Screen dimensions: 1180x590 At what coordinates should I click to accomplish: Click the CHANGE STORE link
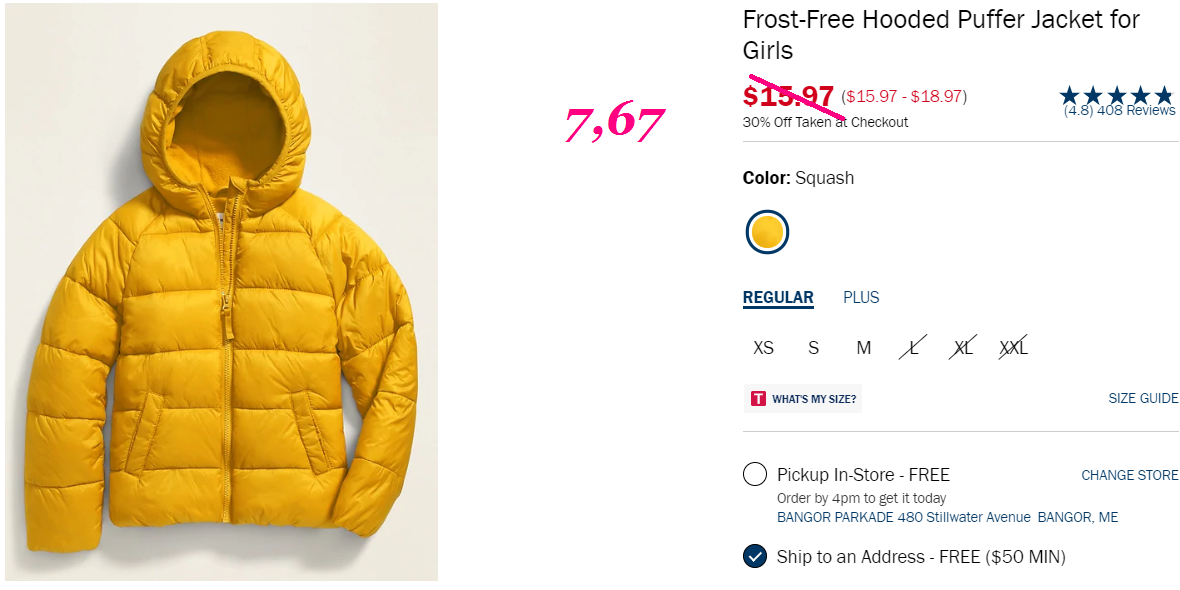pyautogui.click(x=1130, y=475)
